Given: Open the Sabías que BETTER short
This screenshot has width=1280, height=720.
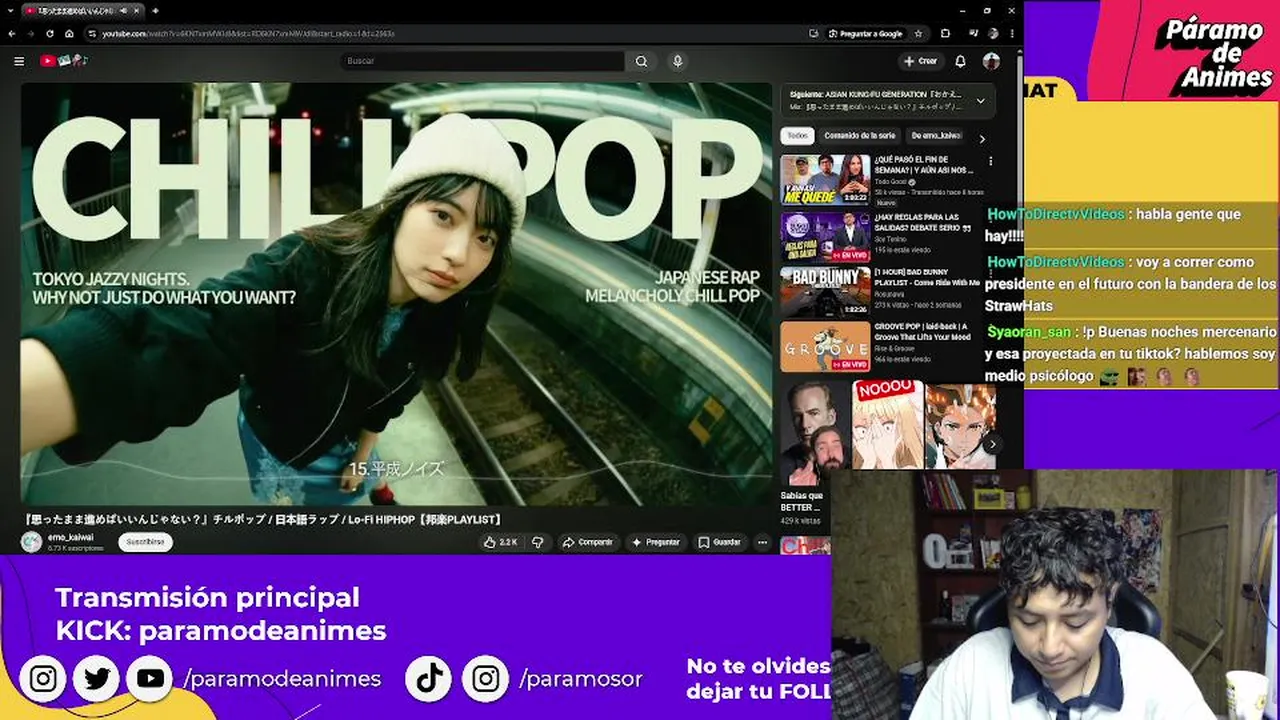Looking at the screenshot, I should (x=815, y=432).
